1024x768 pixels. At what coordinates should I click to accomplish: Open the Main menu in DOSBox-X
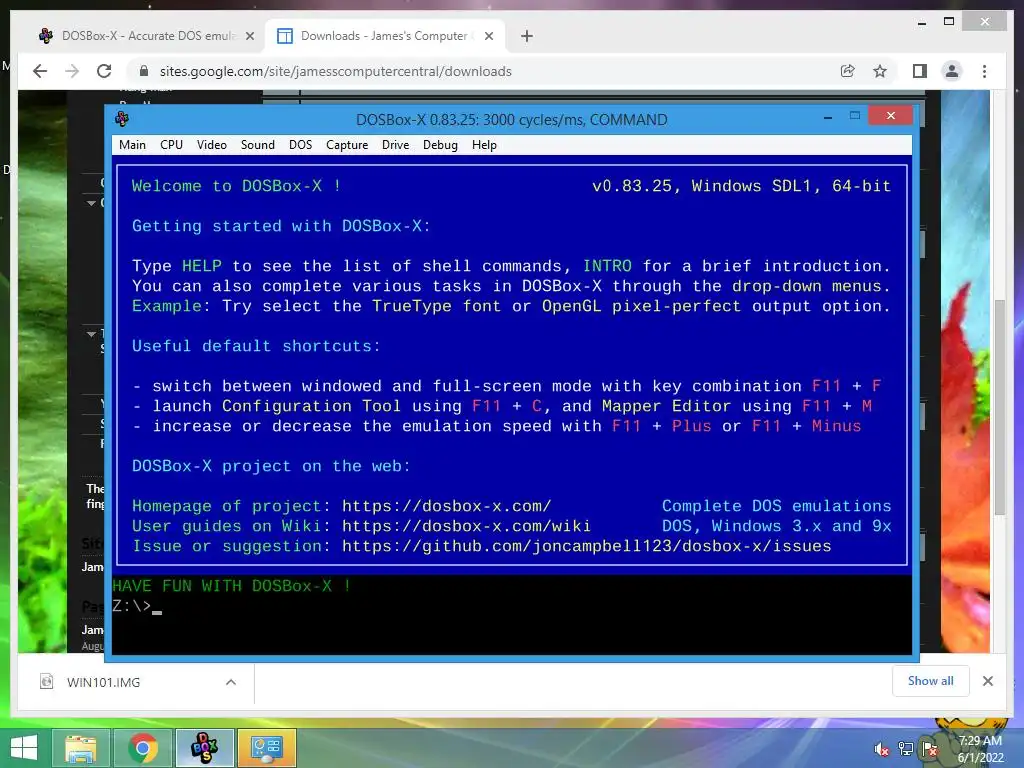click(x=132, y=145)
